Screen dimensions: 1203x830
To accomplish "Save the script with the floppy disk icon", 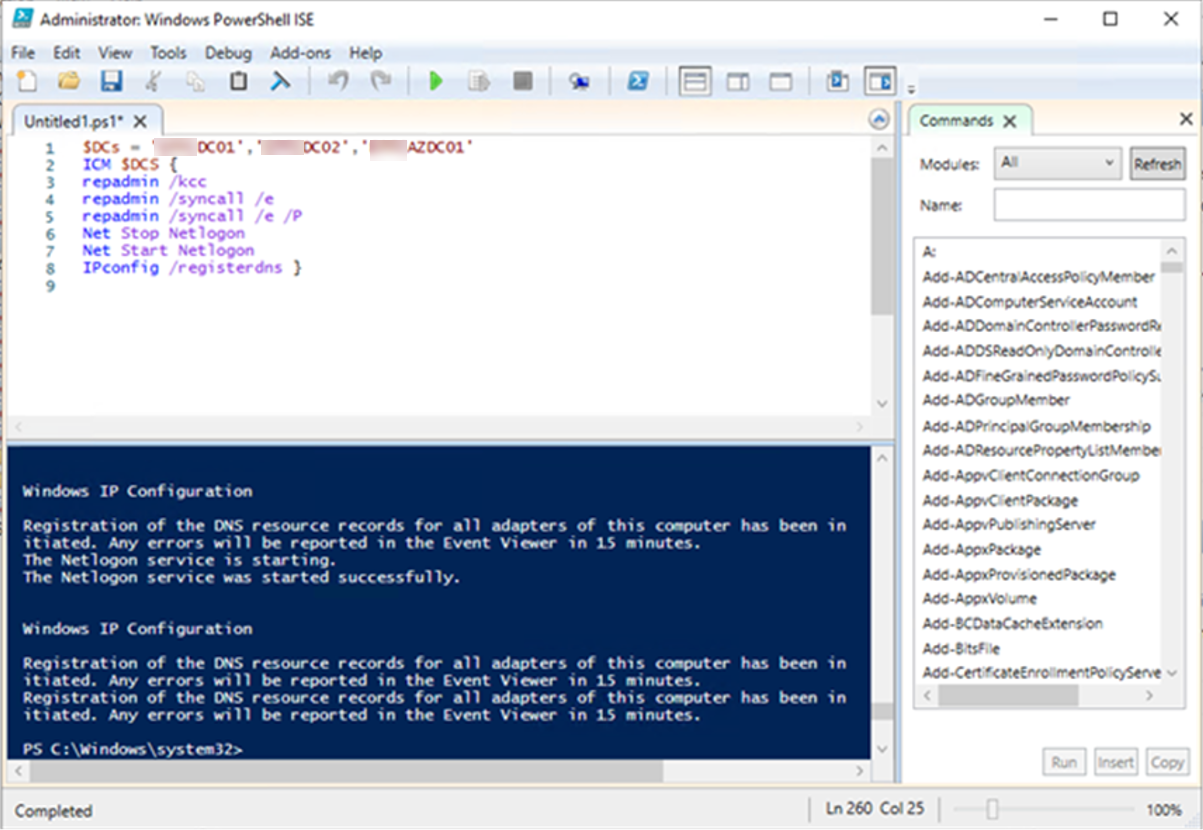I will (x=110, y=82).
